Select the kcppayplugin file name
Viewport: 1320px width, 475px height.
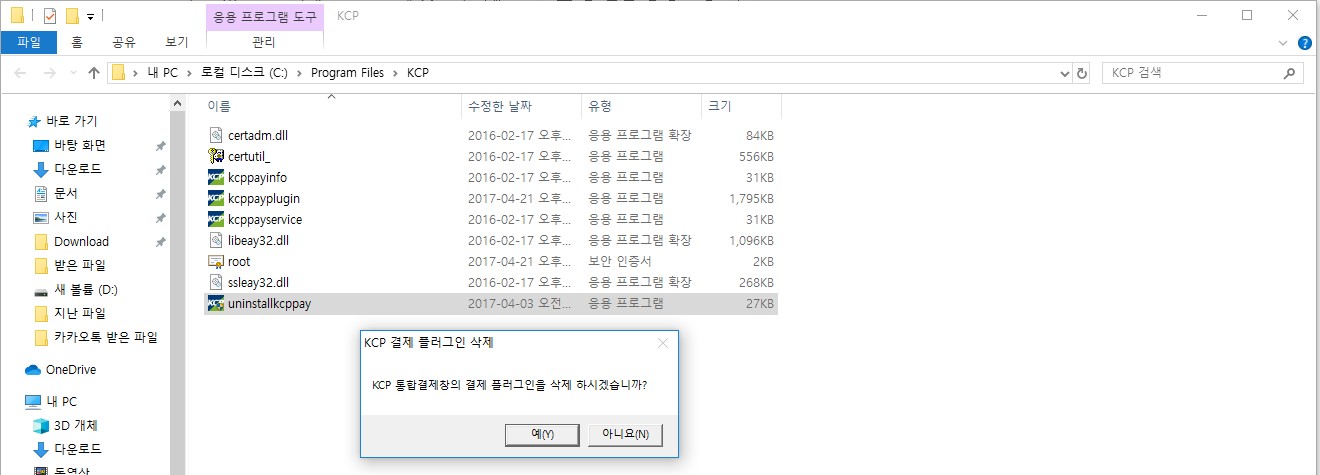pyautogui.click(x=264, y=199)
